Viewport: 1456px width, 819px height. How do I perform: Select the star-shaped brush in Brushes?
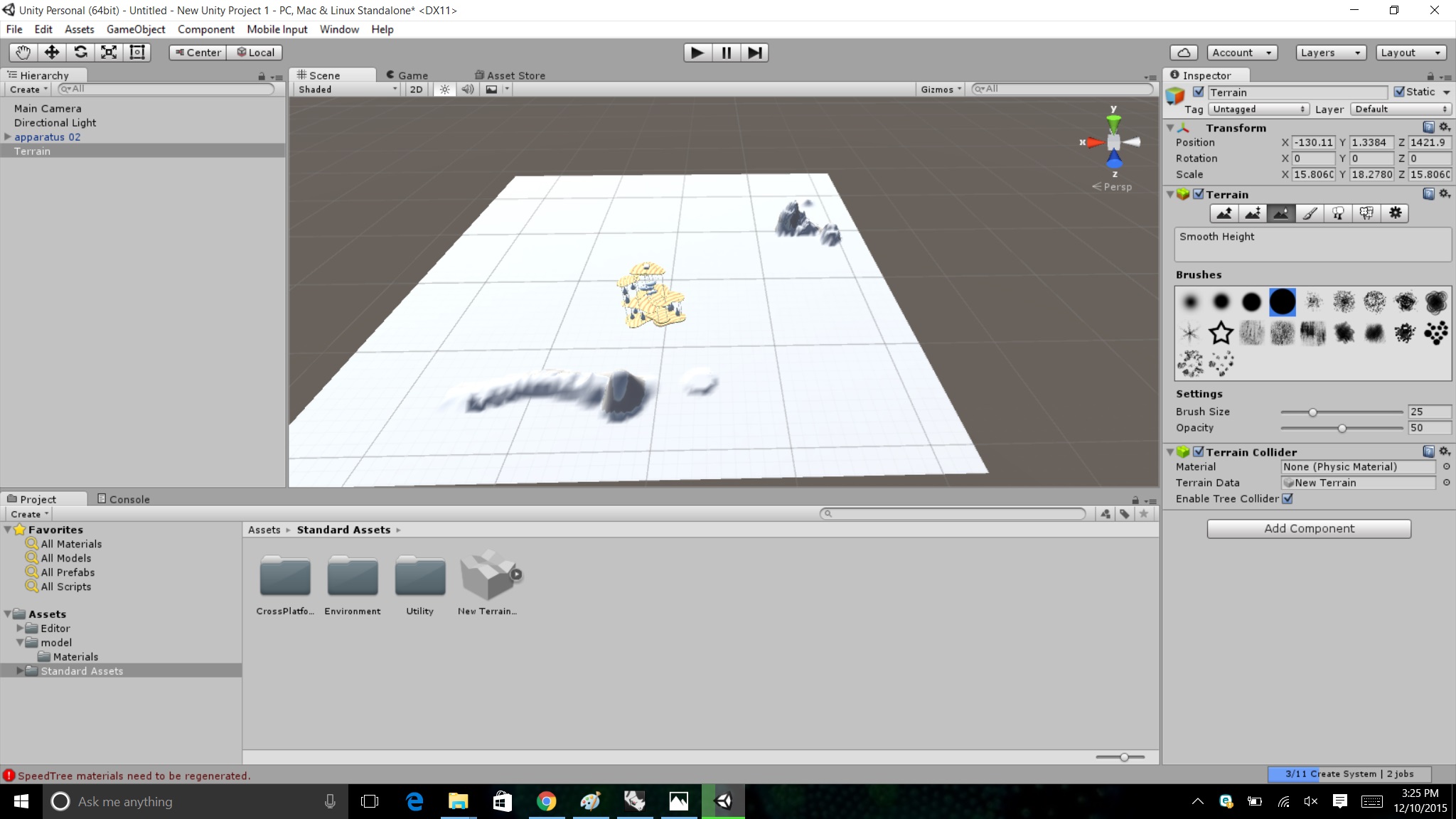coord(1221,333)
